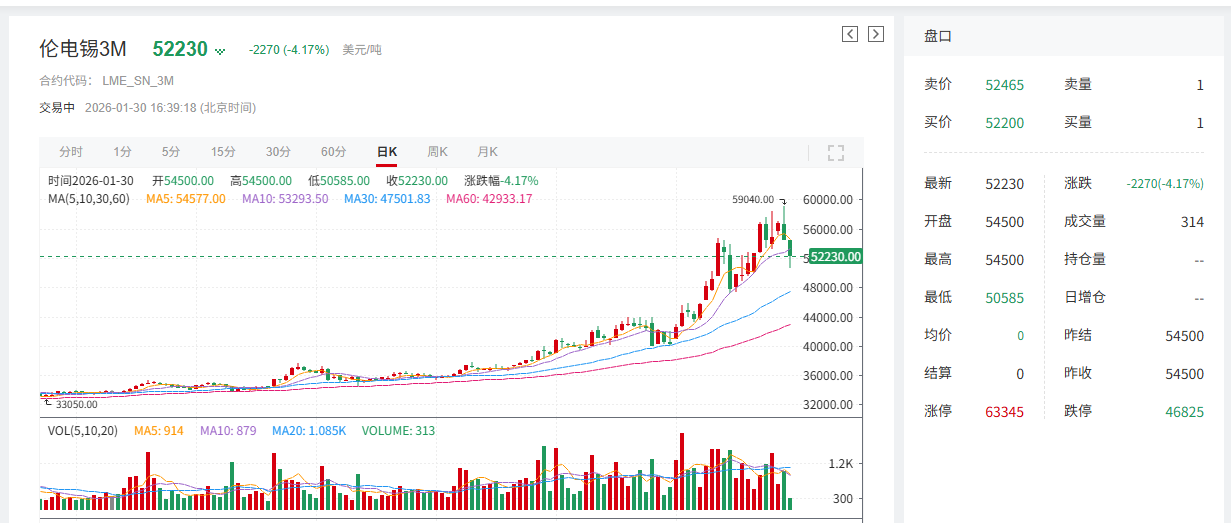Switch to 周K chart tab
1231x523 pixels.
pyautogui.click(x=437, y=152)
